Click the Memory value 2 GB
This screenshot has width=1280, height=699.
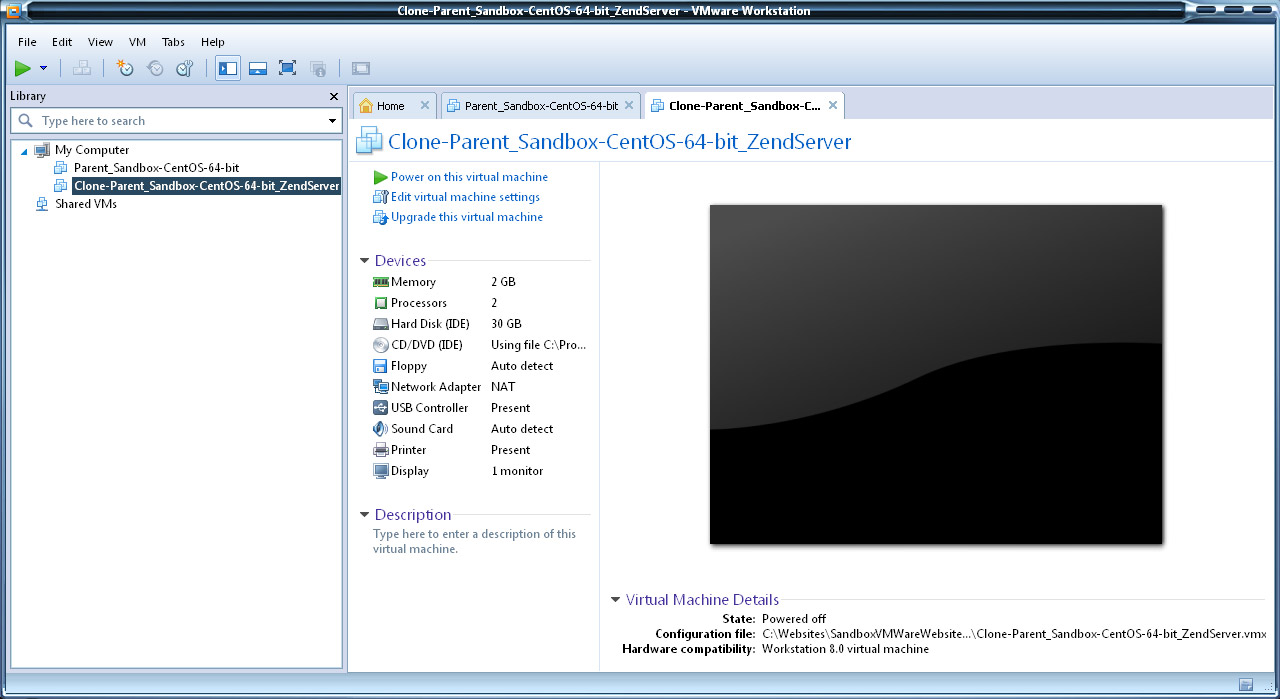coord(503,282)
